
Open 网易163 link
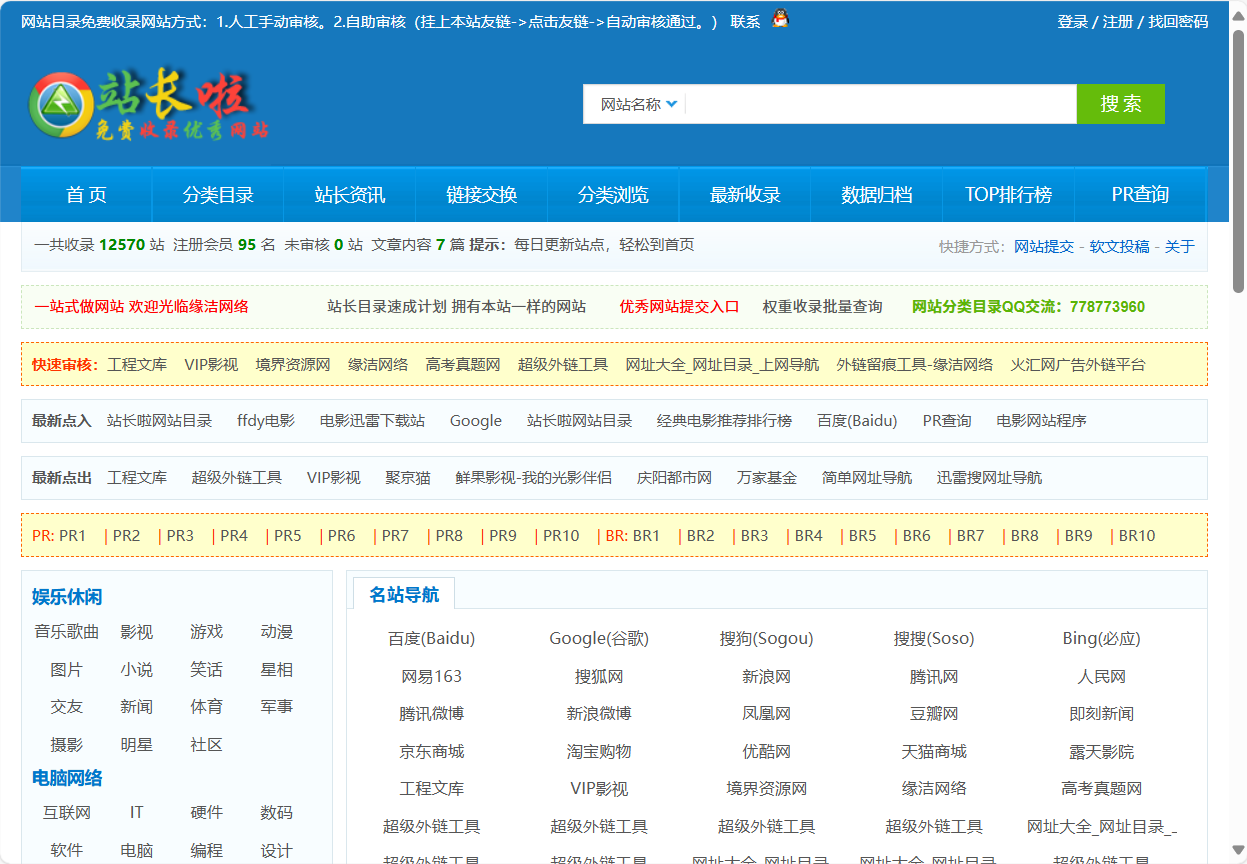coord(432,677)
